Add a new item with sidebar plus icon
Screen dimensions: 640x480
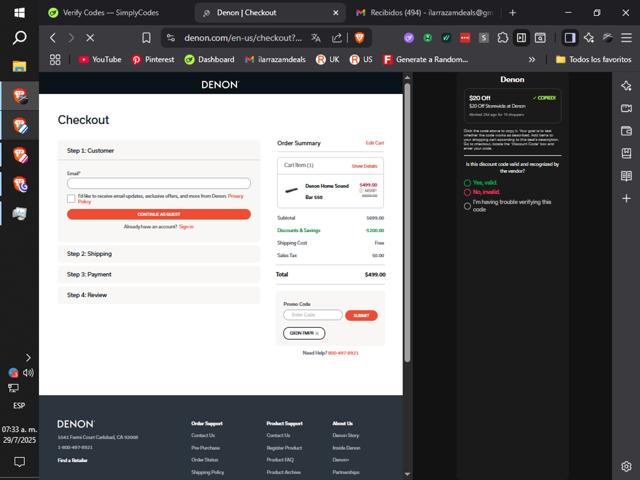(x=626, y=198)
